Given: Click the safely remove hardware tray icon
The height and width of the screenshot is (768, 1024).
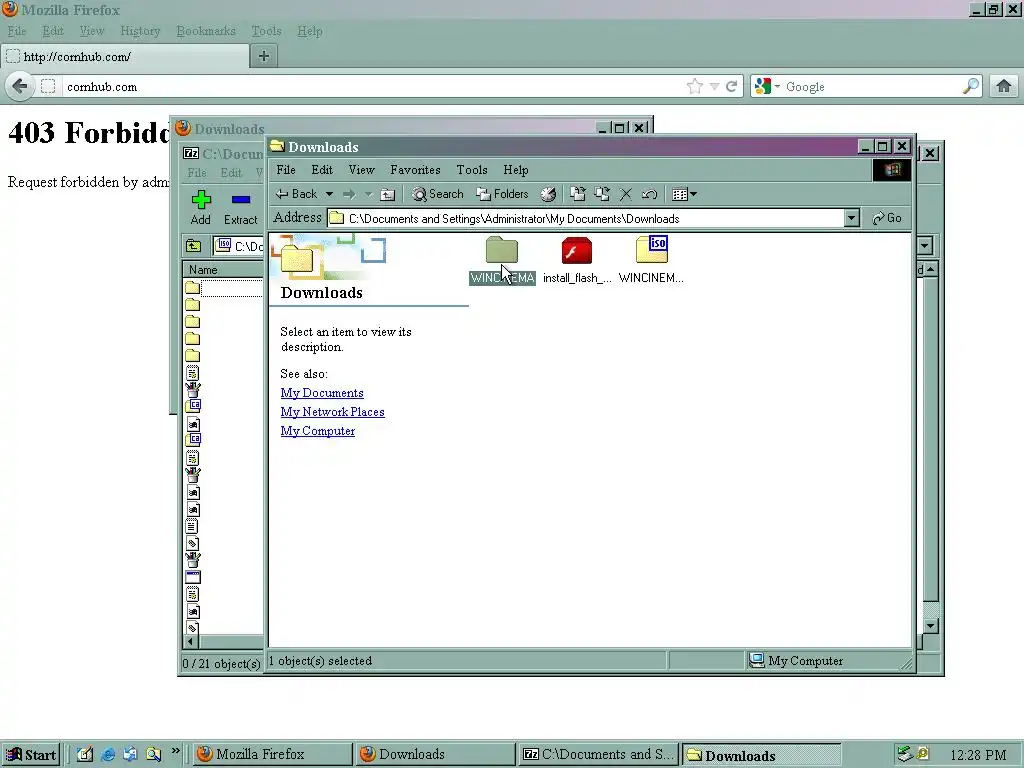Looking at the screenshot, I should pyautogui.click(x=904, y=754).
